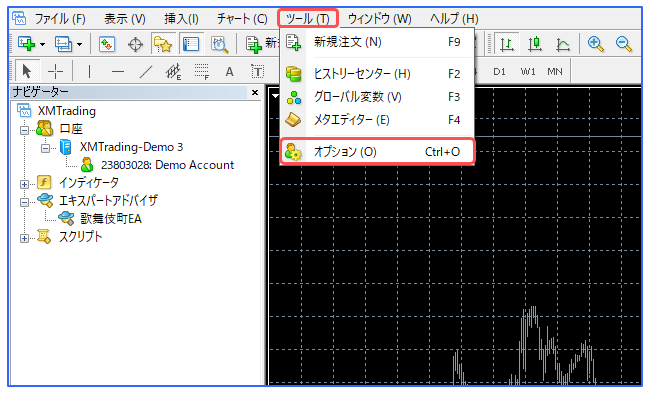
Task: Draw a horizontal line tool
Action: 118,72
